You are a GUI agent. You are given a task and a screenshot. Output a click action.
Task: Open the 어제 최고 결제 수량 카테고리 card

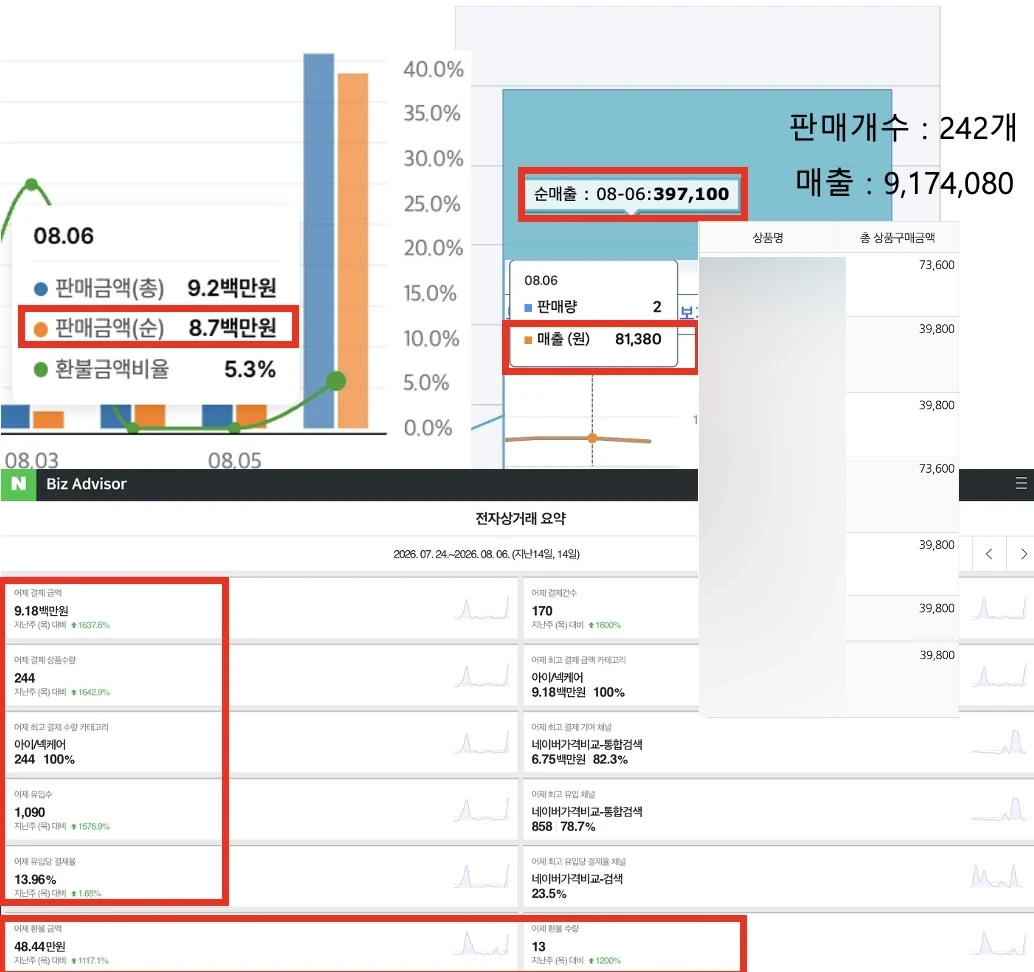coord(260,743)
